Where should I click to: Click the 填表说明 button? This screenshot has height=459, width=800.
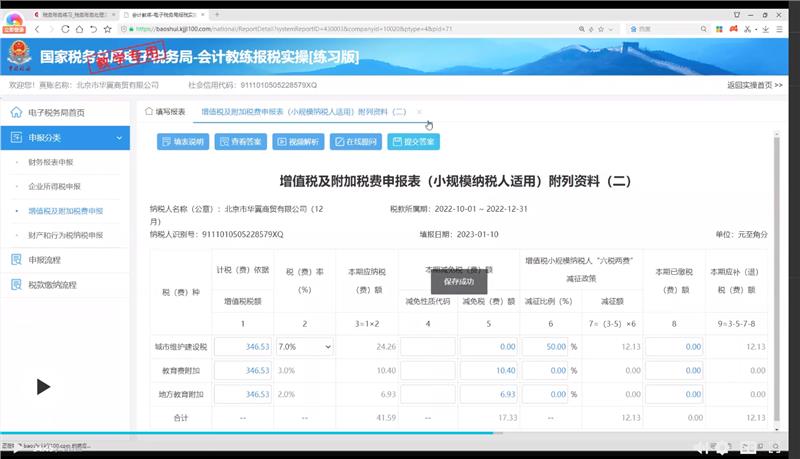click(x=181, y=142)
